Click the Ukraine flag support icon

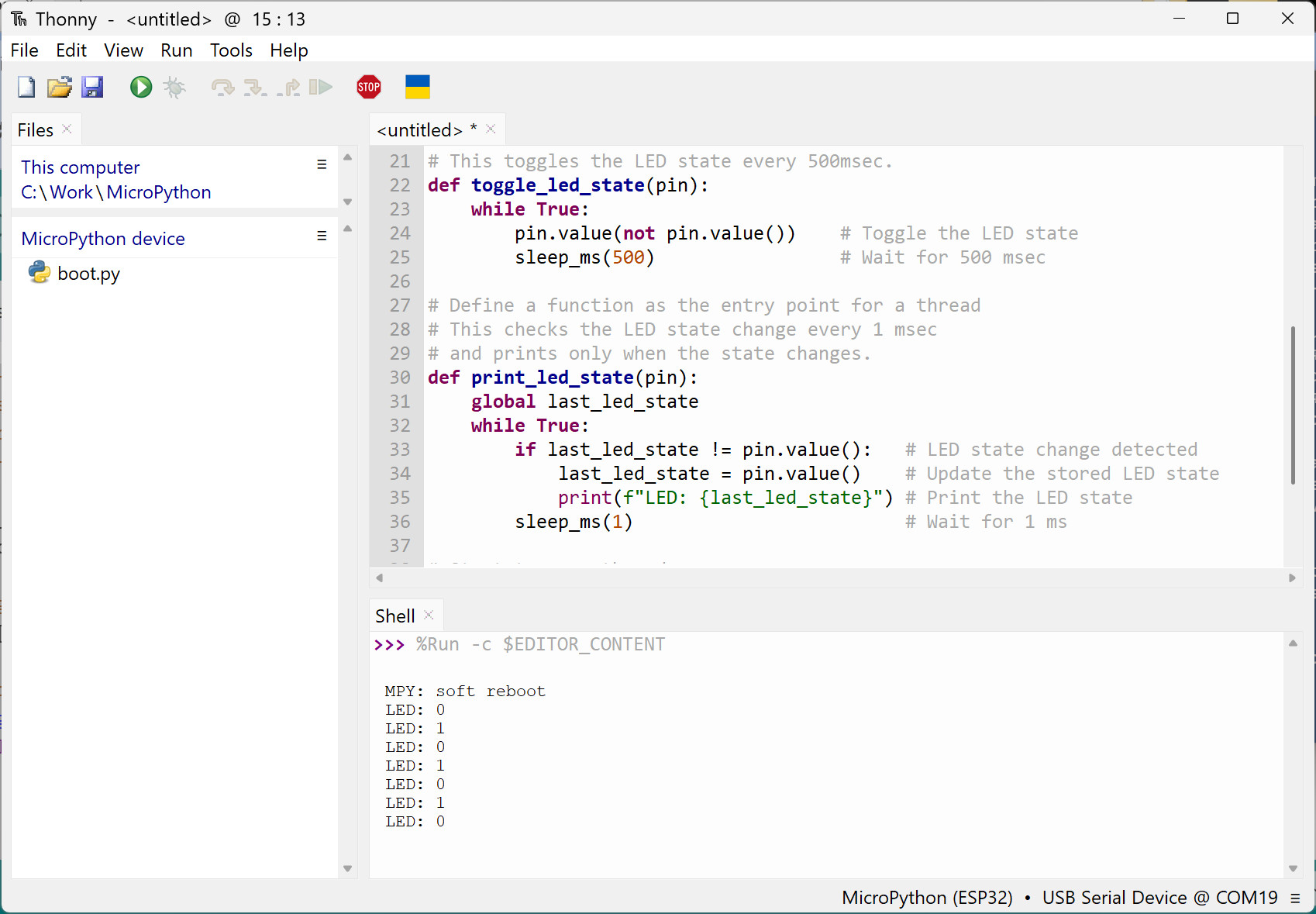(418, 87)
